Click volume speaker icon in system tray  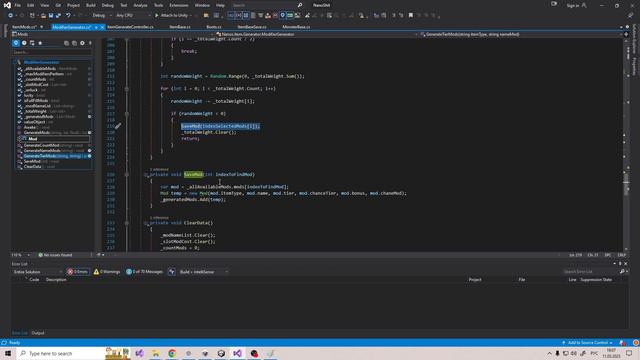pos(574,353)
